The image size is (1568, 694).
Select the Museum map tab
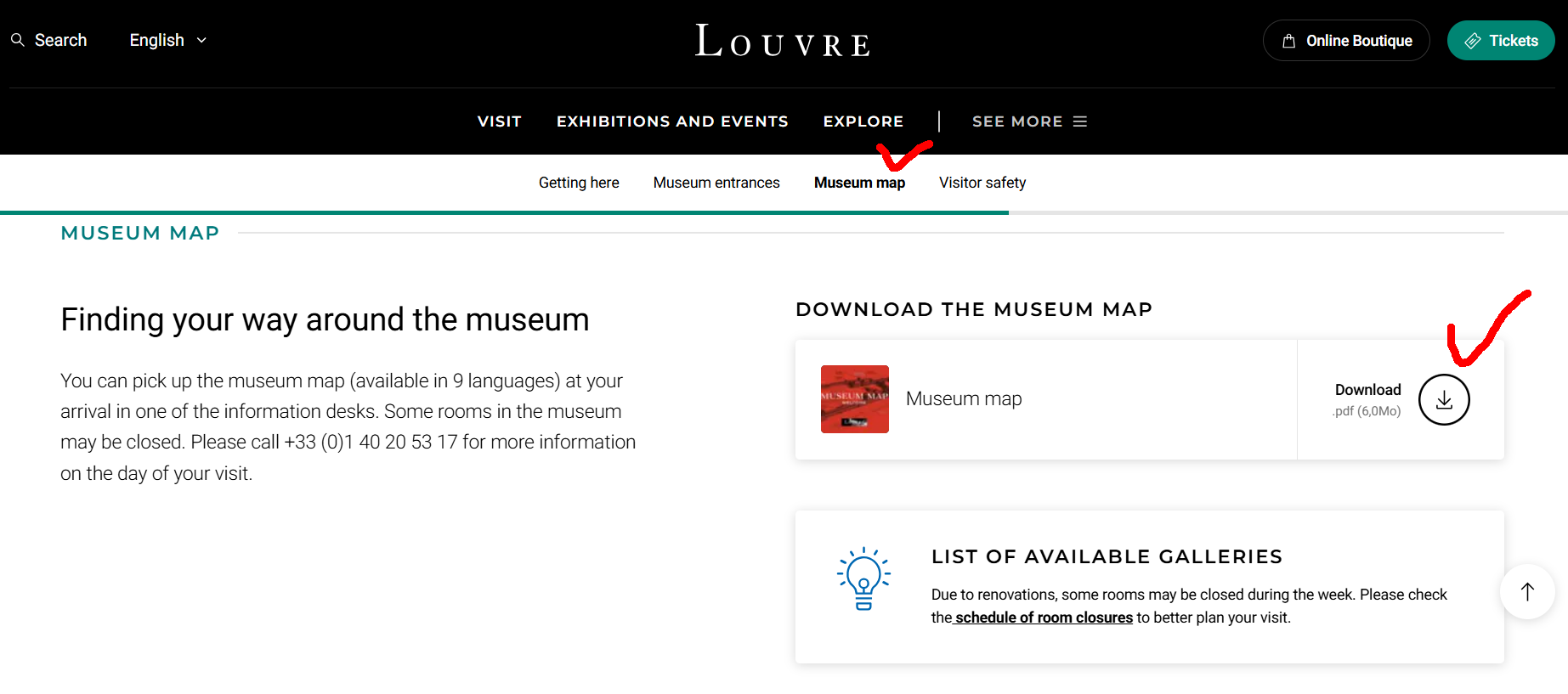(x=859, y=183)
